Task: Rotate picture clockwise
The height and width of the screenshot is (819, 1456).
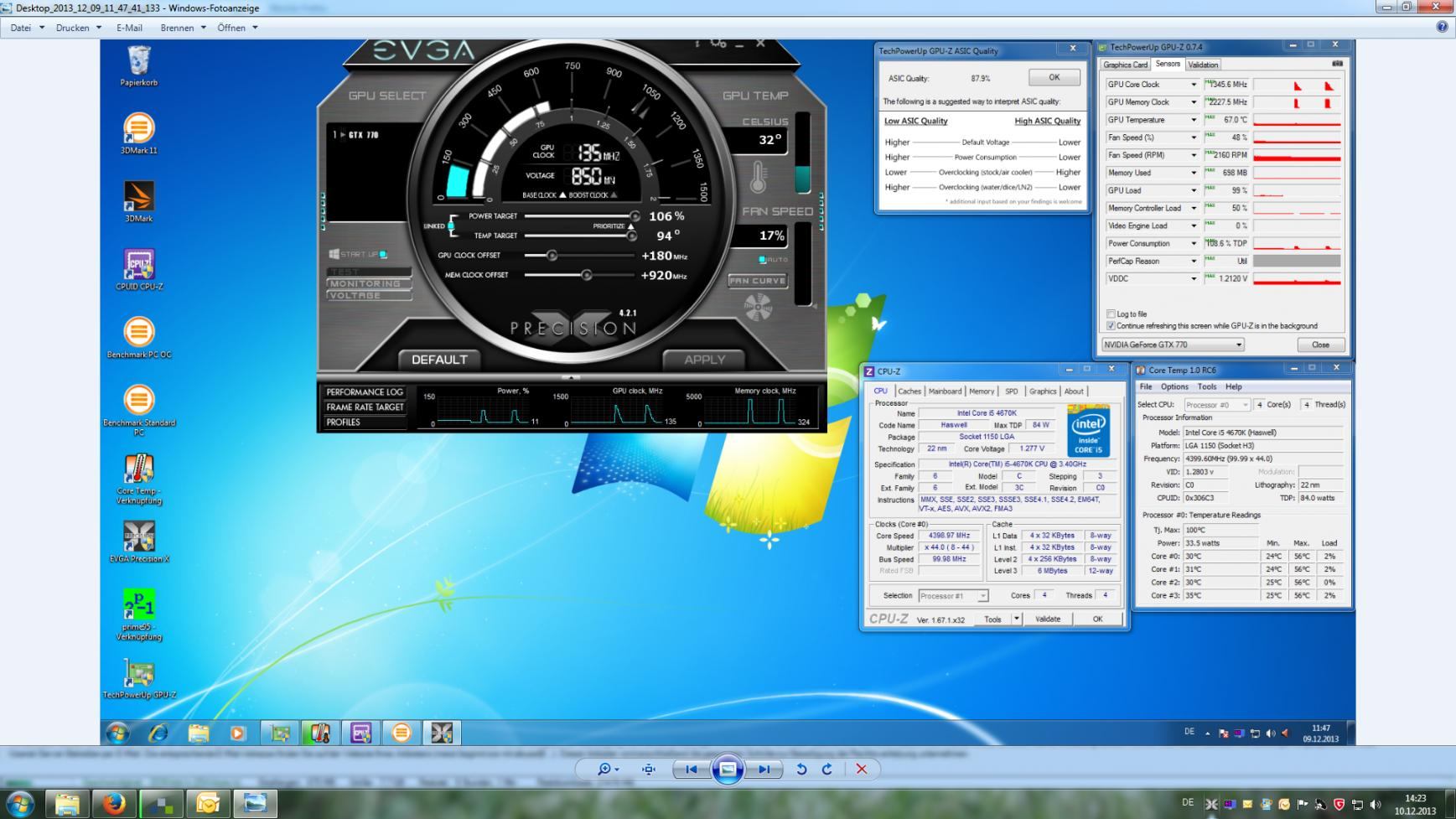Action: [x=827, y=769]
